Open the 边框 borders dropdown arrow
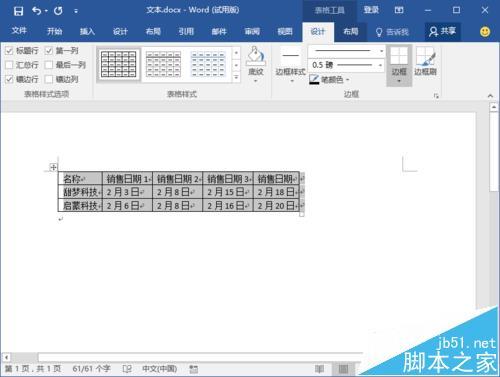Image resolution: width=500 pixels, height=377 pixels. pyautogui.click(x=399, y=81)
